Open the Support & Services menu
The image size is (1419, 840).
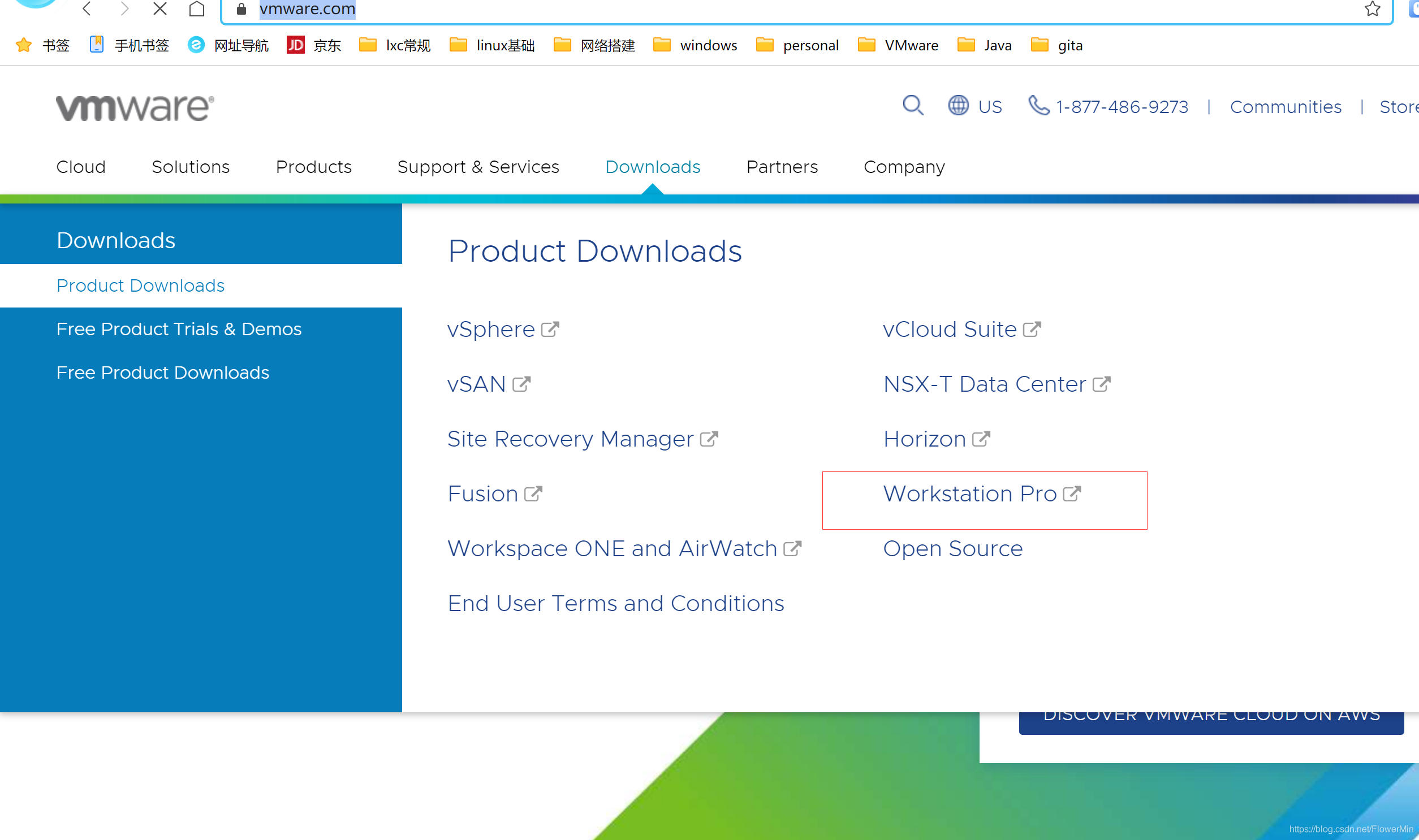point(478,167)
